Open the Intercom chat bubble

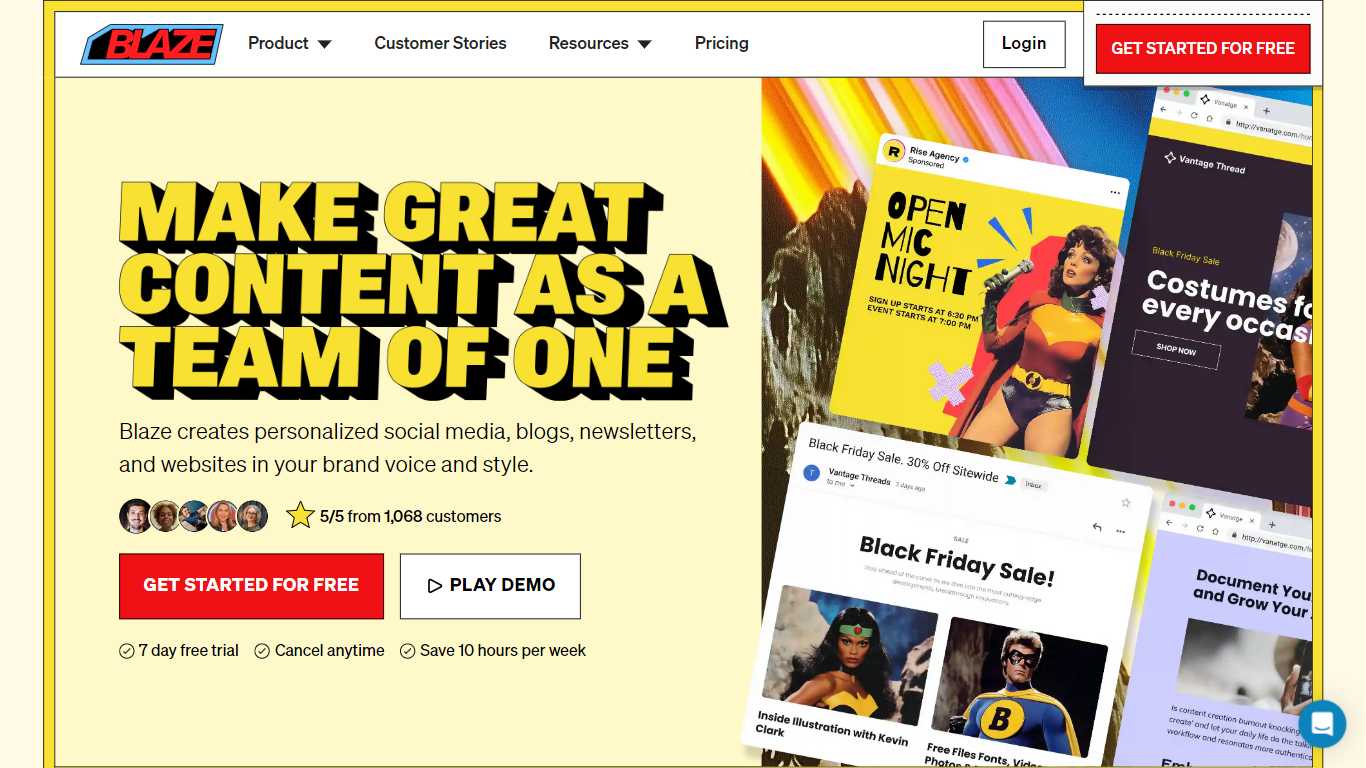pos(1322,724)
